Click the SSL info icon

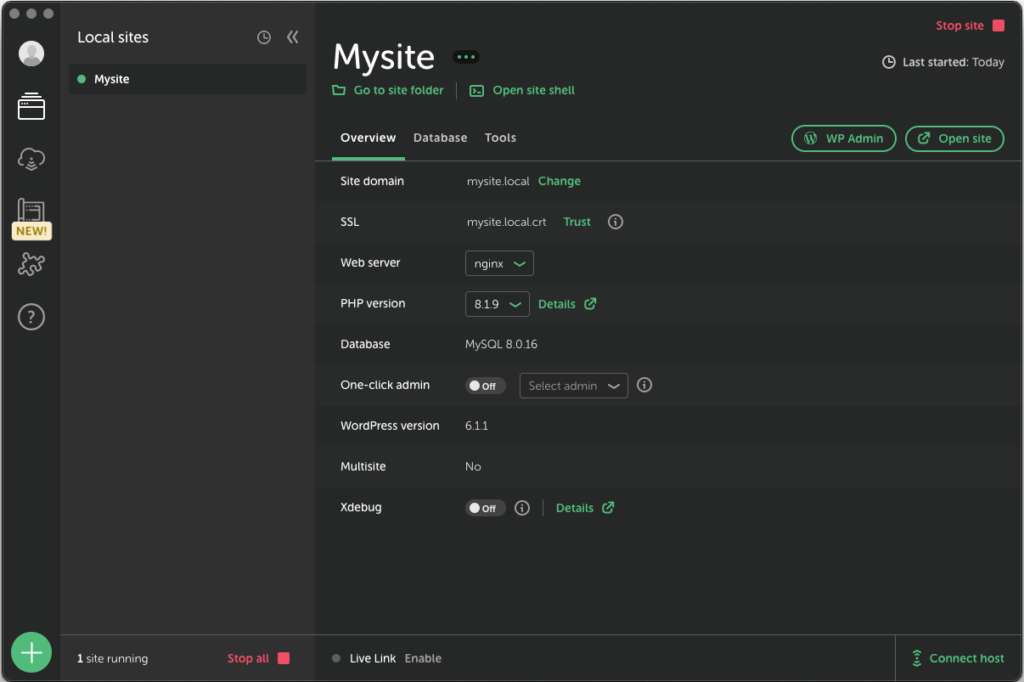(615, 222)
